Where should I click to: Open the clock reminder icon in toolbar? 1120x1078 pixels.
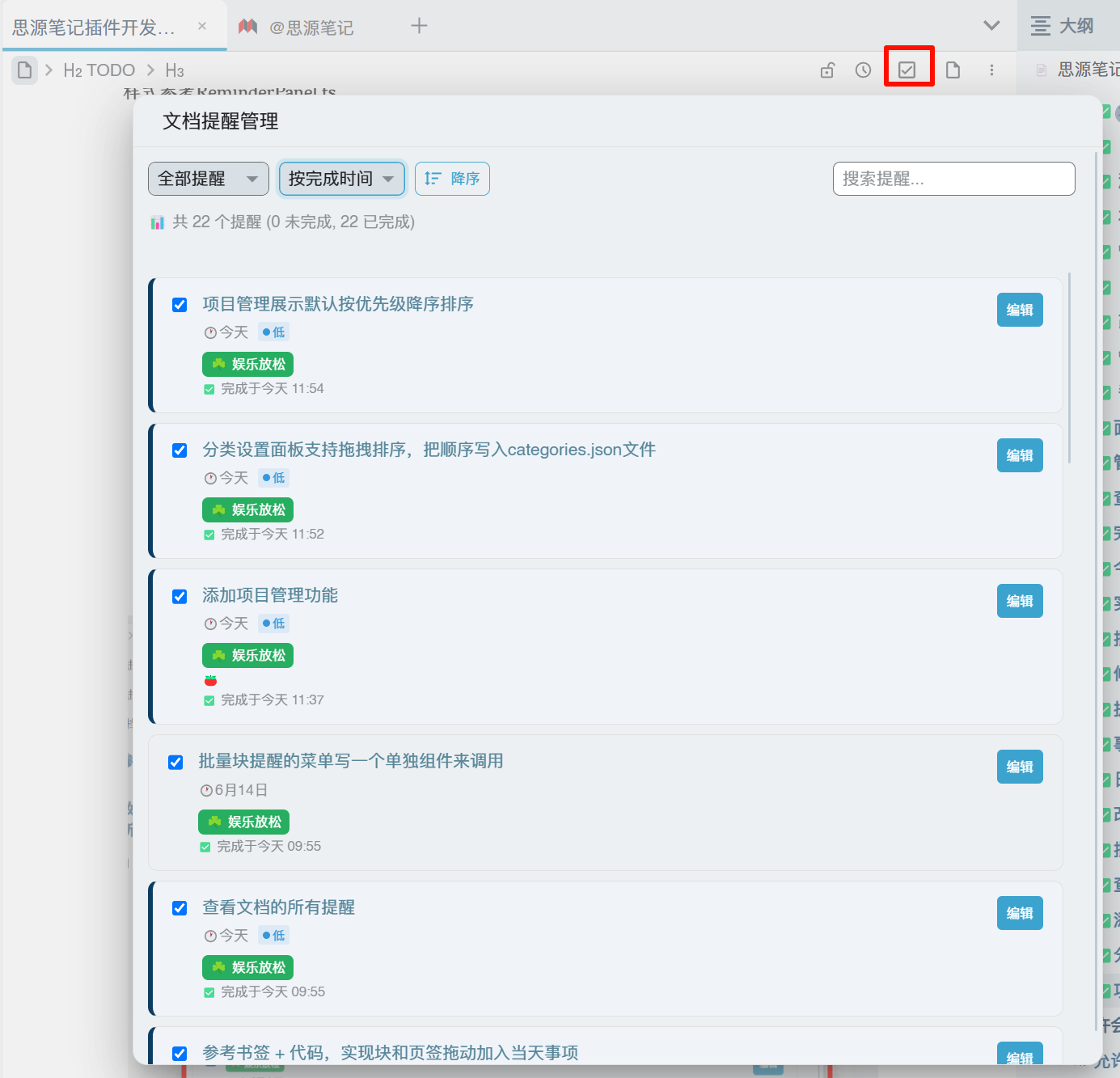tap(864, 70)
